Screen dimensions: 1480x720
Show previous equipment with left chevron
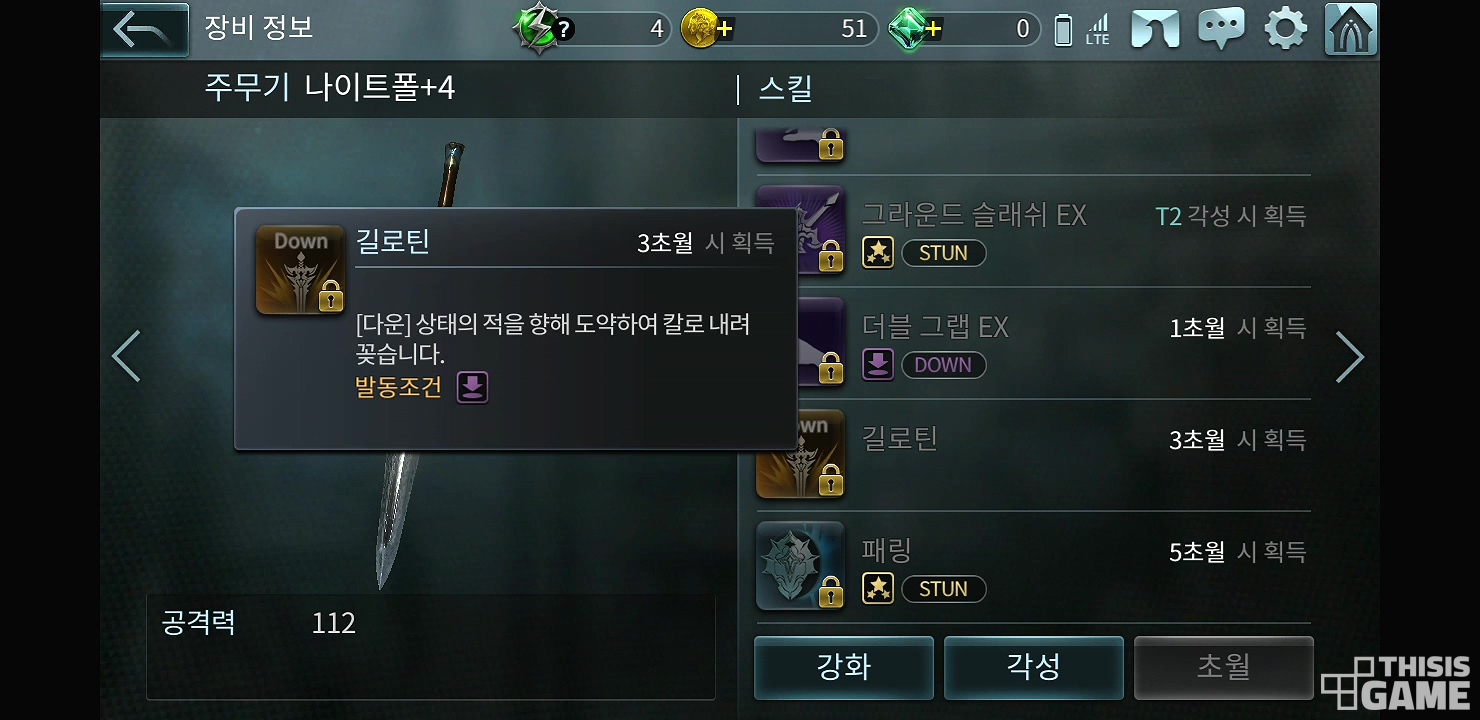[126, 356]
